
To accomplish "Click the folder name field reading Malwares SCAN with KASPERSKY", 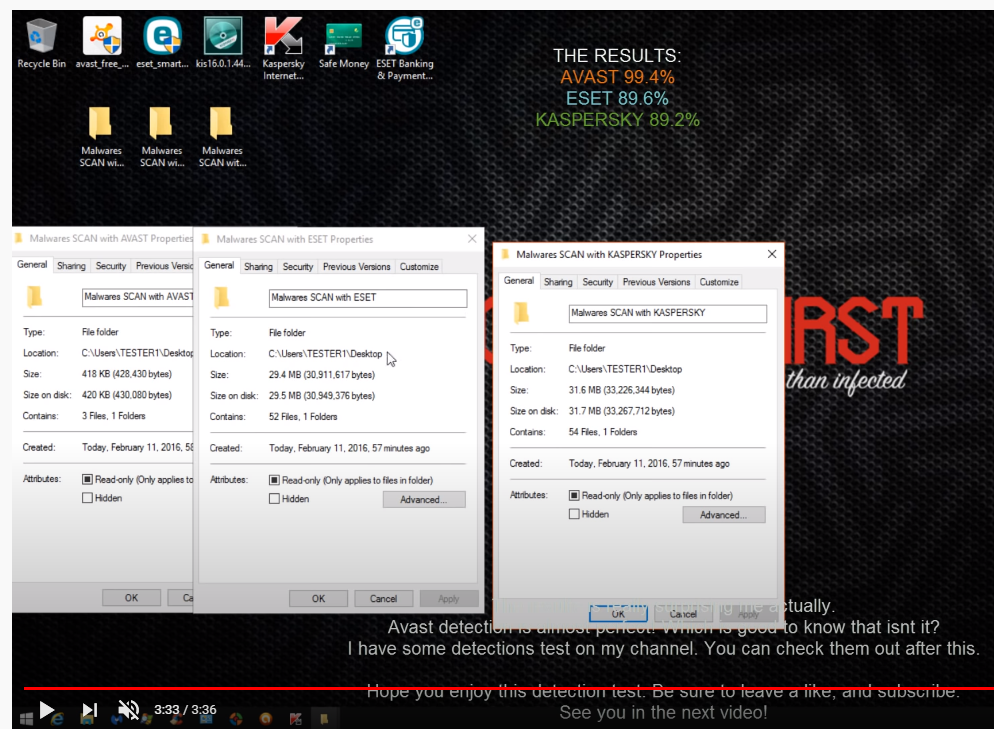I will 668,313.
